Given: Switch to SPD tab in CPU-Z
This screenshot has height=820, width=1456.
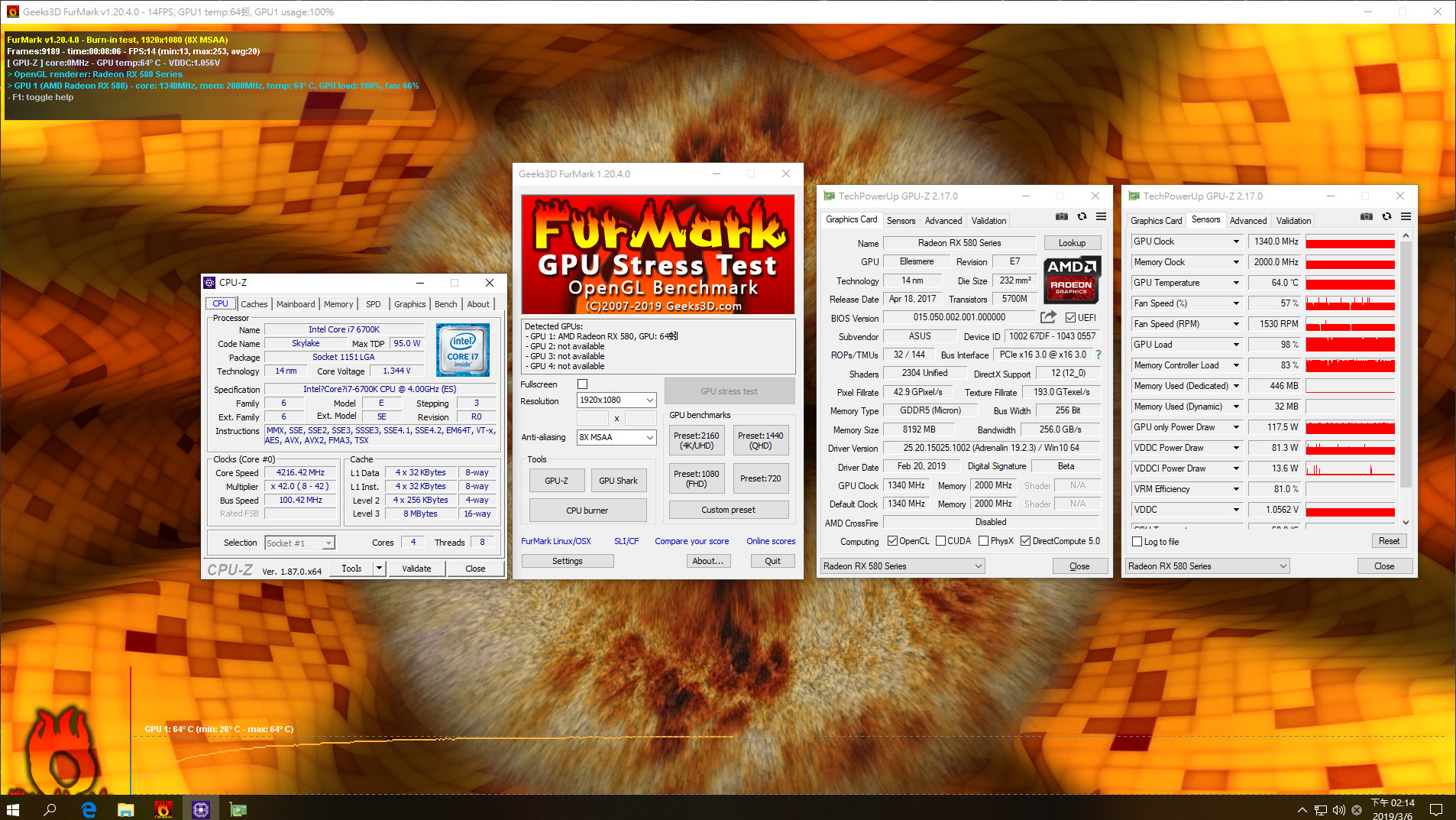Looking at the screenshot, I should 373,304.
